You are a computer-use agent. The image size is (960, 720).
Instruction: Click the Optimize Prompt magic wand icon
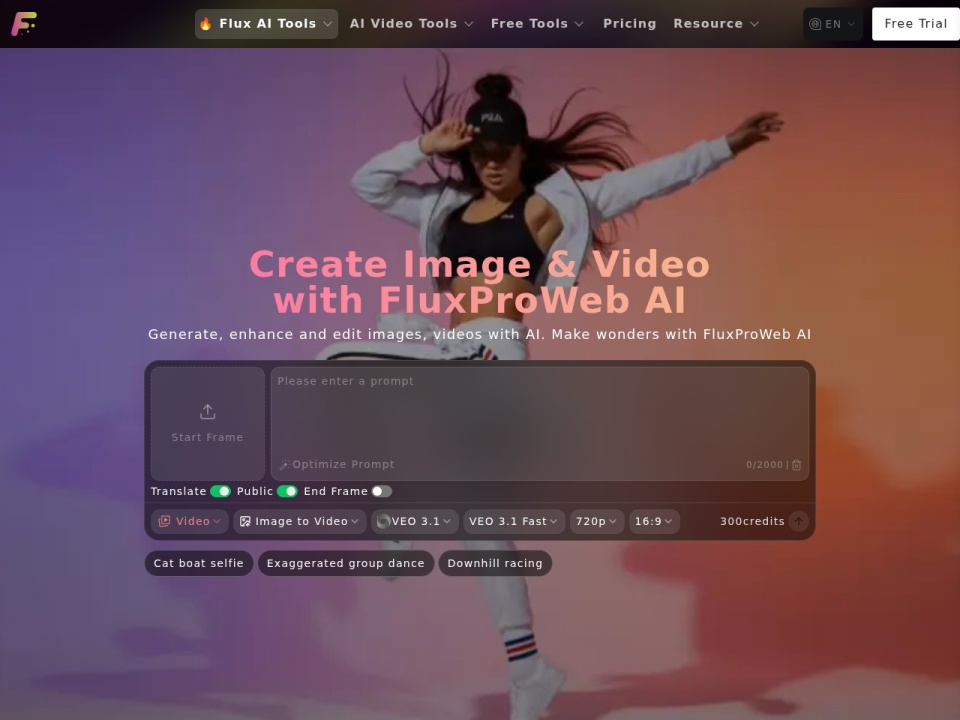(x=285, y=465)
